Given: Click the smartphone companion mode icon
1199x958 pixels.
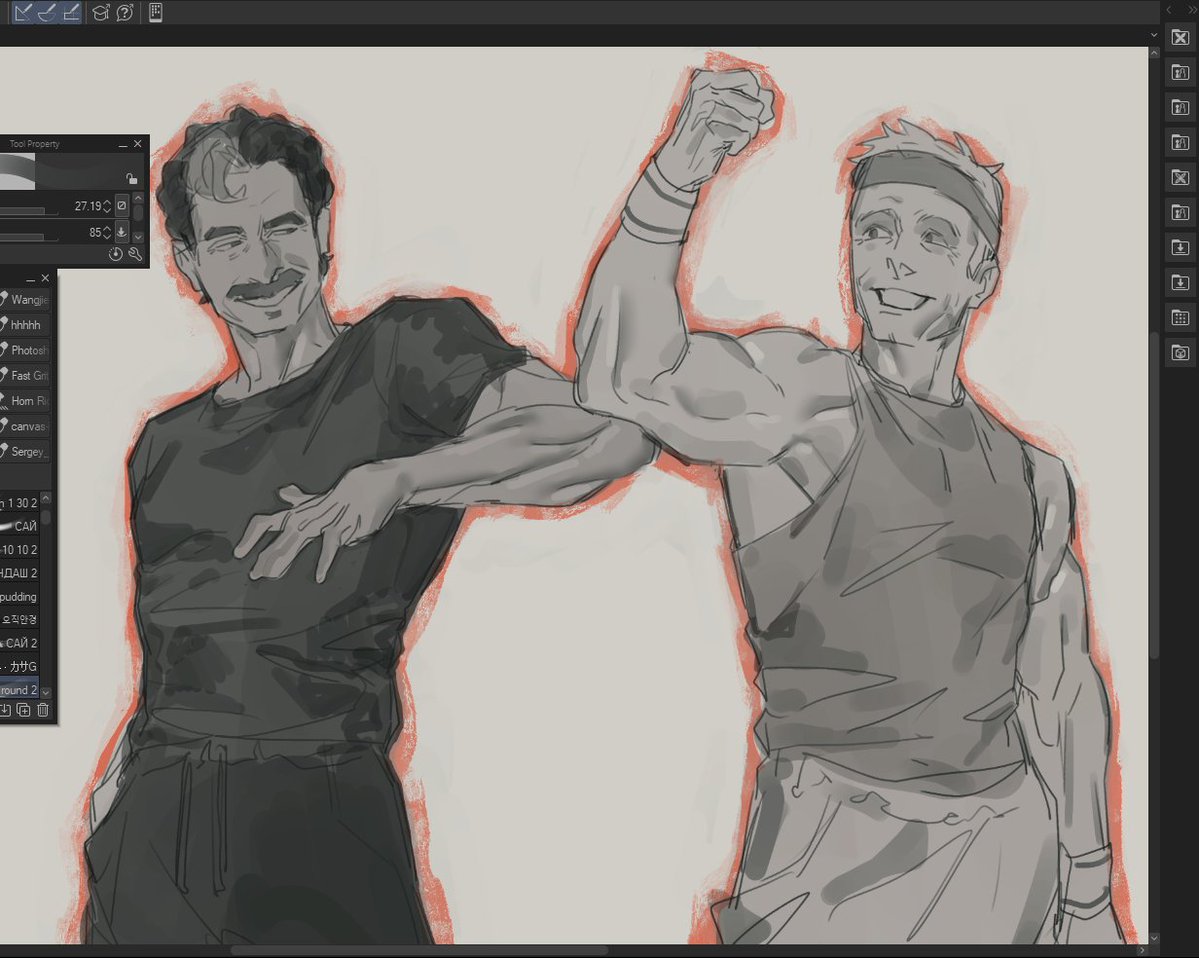Looking at the screenshot, I should click(x=155, y=12).
